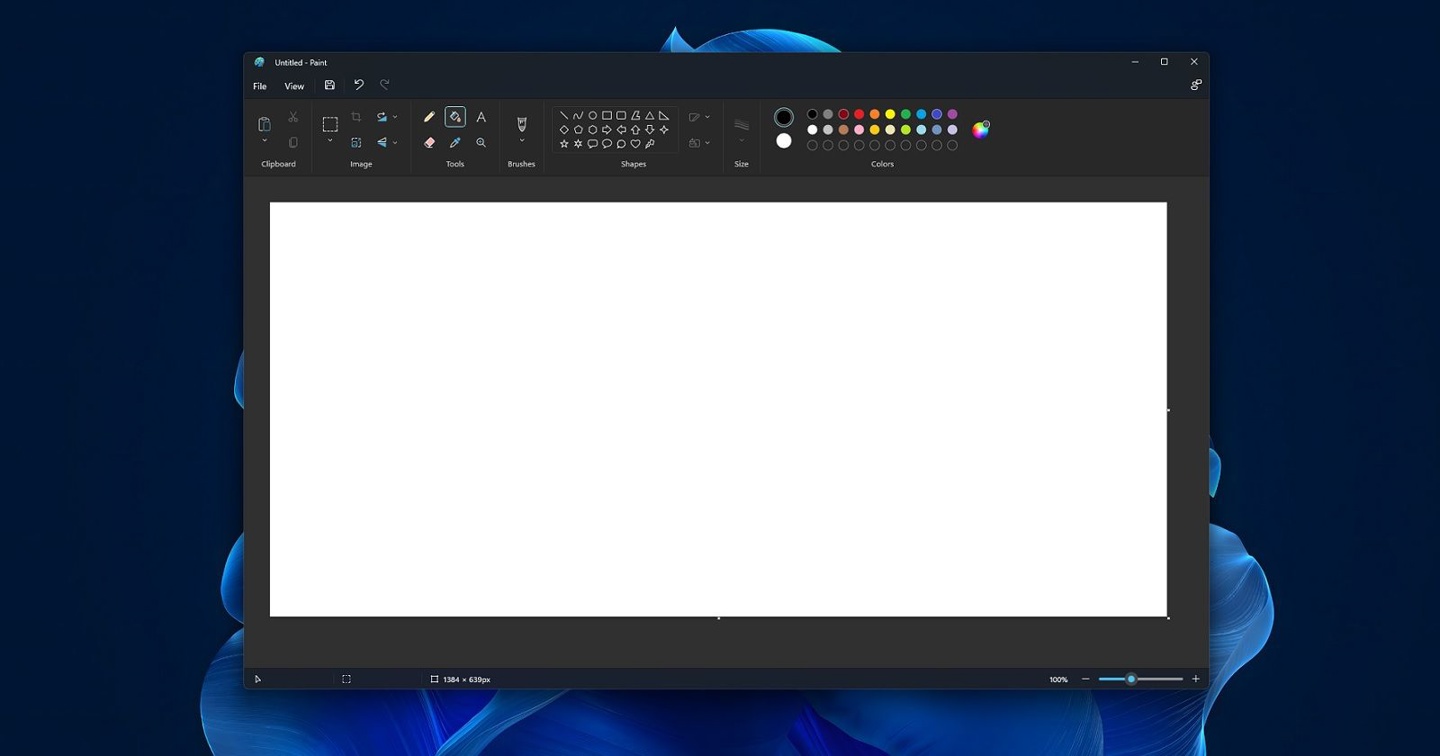The width and height of the screenshot is (1440, 756).
Task: Select the Magnifier tool
Action: [481, 142]
